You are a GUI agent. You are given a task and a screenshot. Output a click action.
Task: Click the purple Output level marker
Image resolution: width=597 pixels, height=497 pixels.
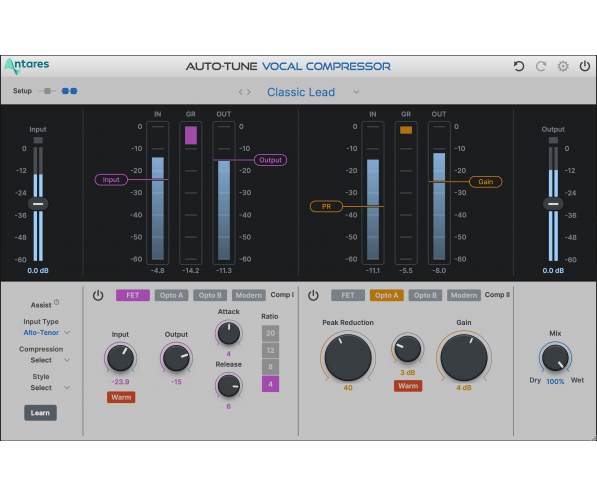pos(270,160)
